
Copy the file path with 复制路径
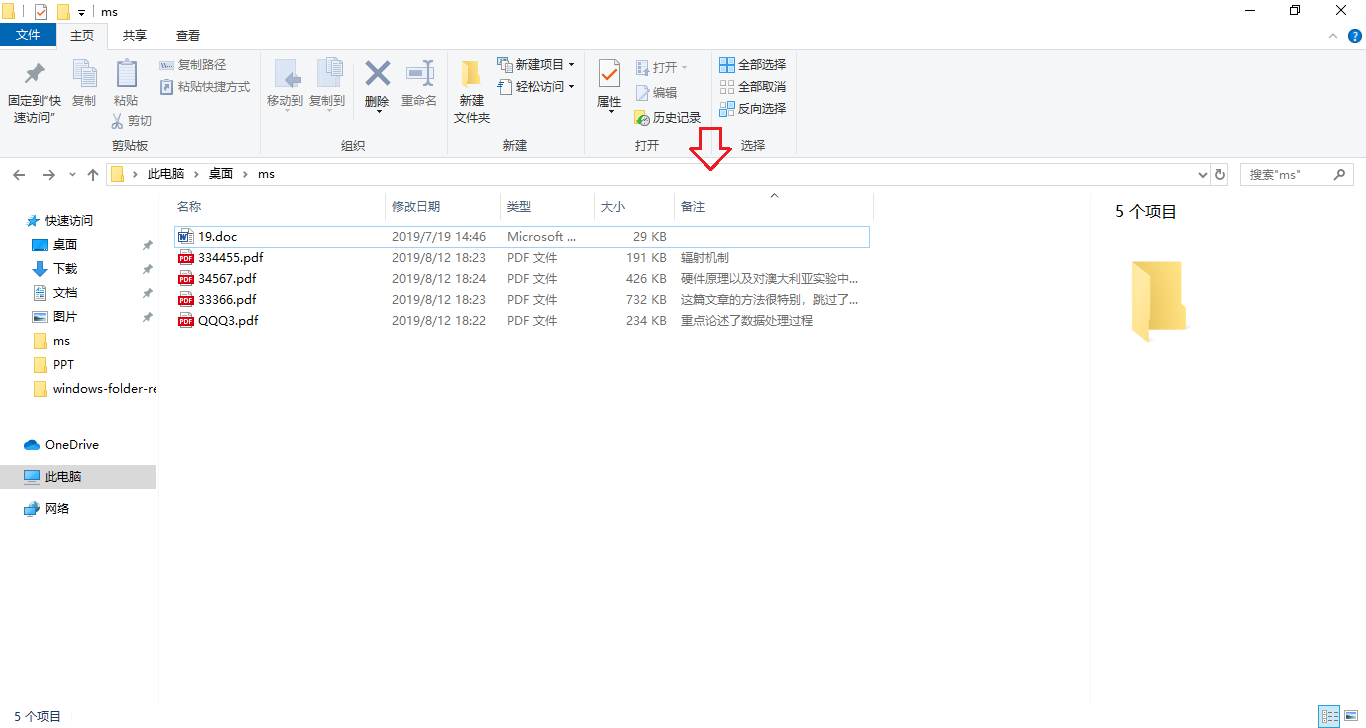point(198,64)
